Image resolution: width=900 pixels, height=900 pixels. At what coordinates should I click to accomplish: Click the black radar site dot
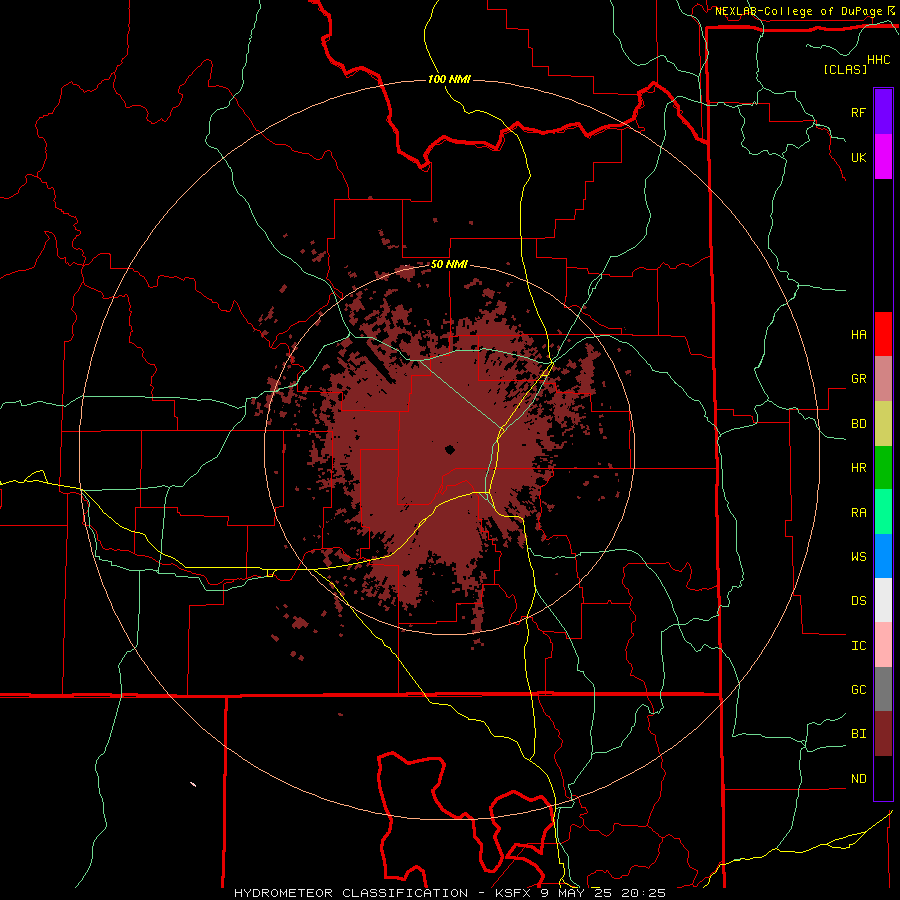[449, 449]
